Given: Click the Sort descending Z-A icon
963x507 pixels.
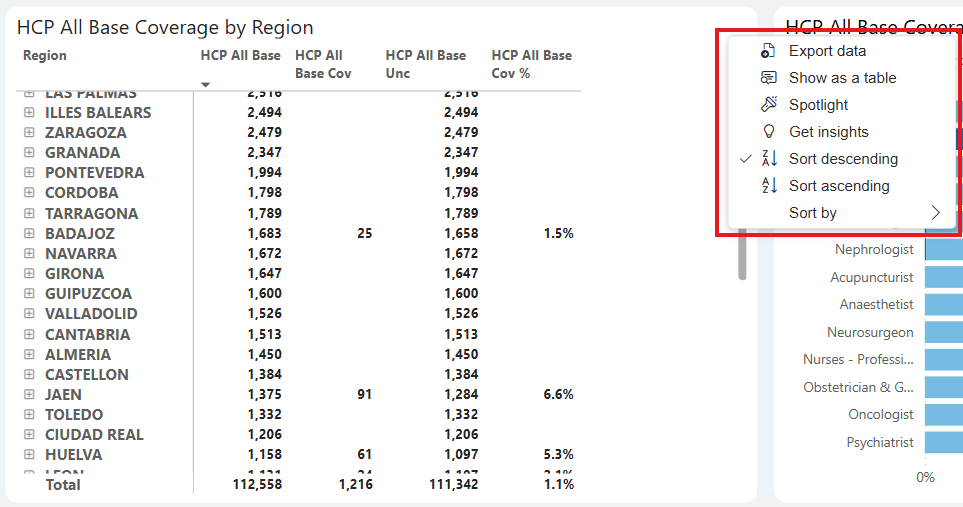Looking at the screenshot, I should (769, 159).
